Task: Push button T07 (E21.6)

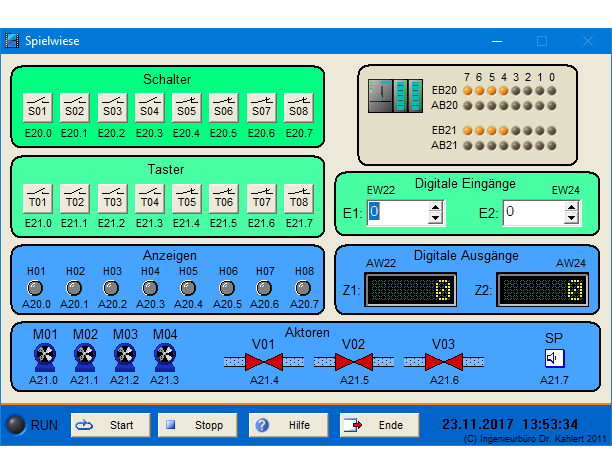Action: point(262,199)
